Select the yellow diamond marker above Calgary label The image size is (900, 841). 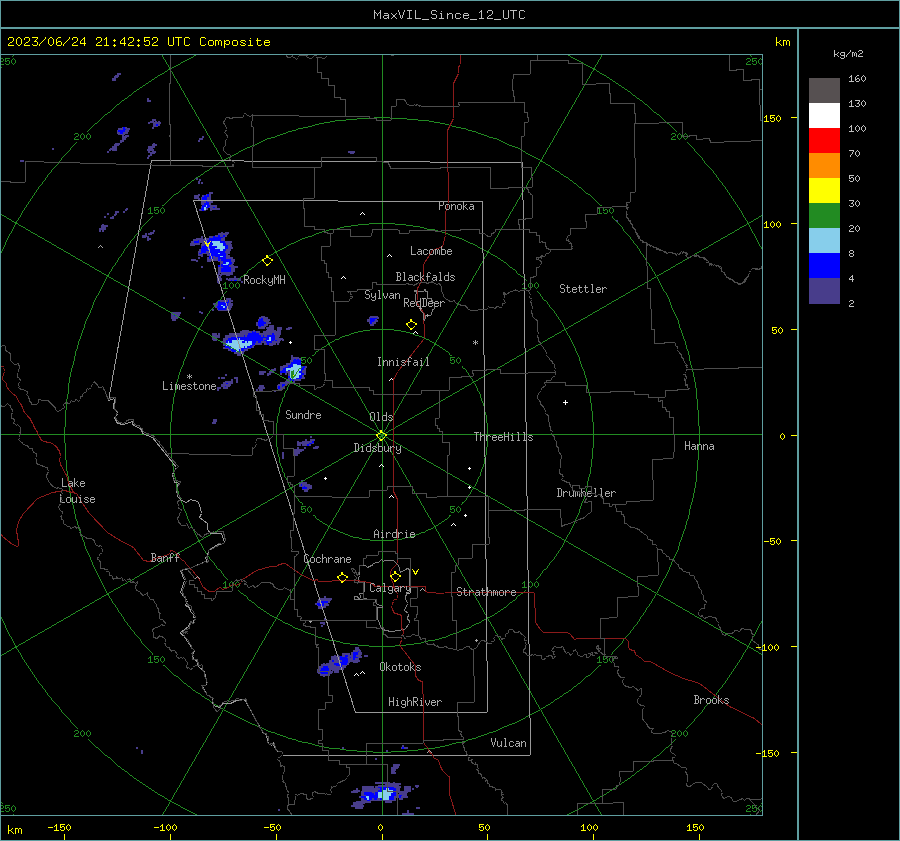point(395,576)
